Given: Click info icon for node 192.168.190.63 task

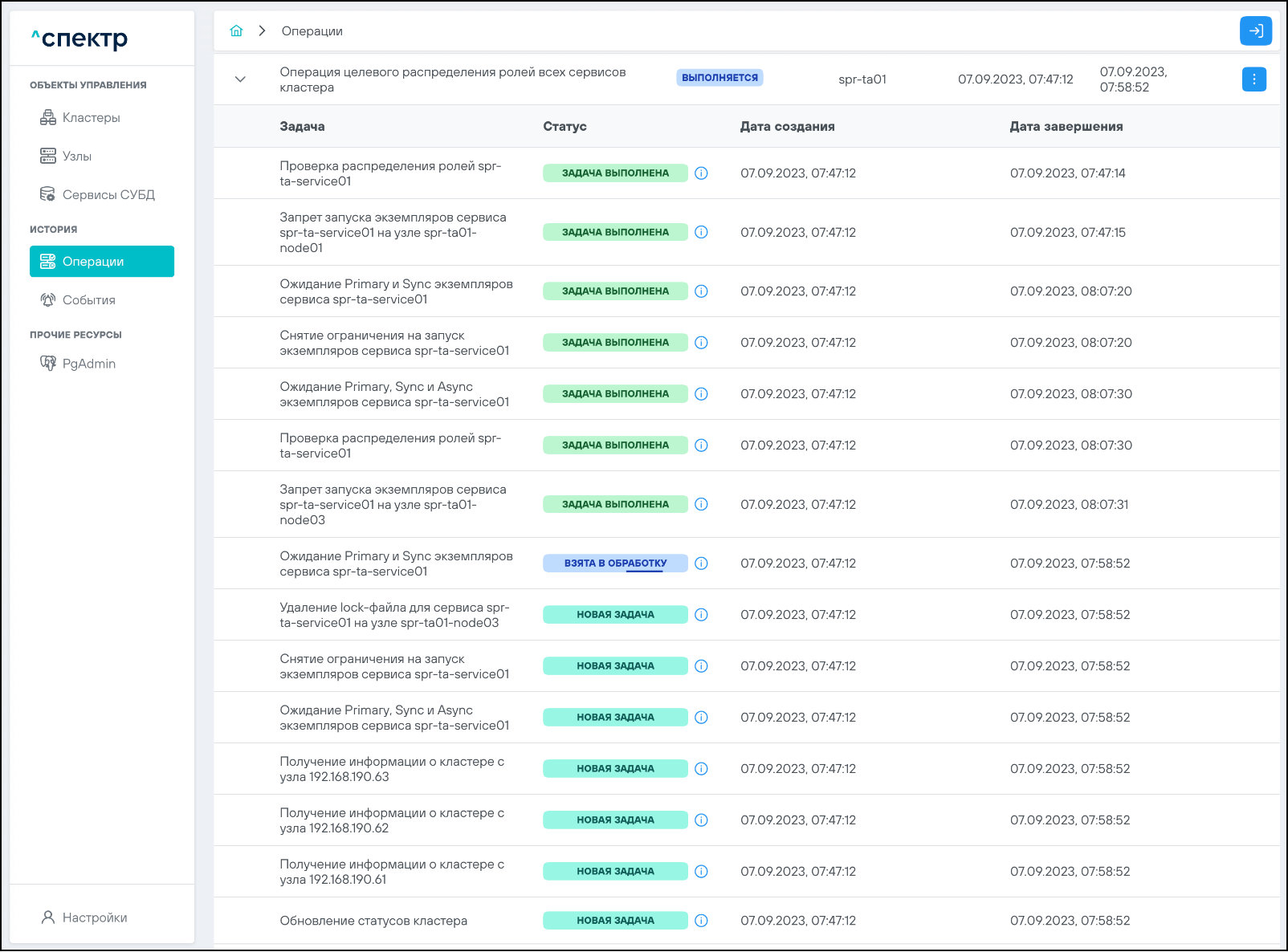Looking at the screenshot, I should coord(701,769).
